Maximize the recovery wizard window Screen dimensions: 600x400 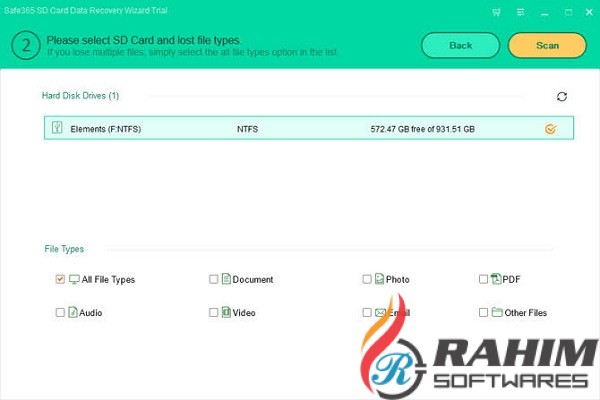(x=569, y=12)
